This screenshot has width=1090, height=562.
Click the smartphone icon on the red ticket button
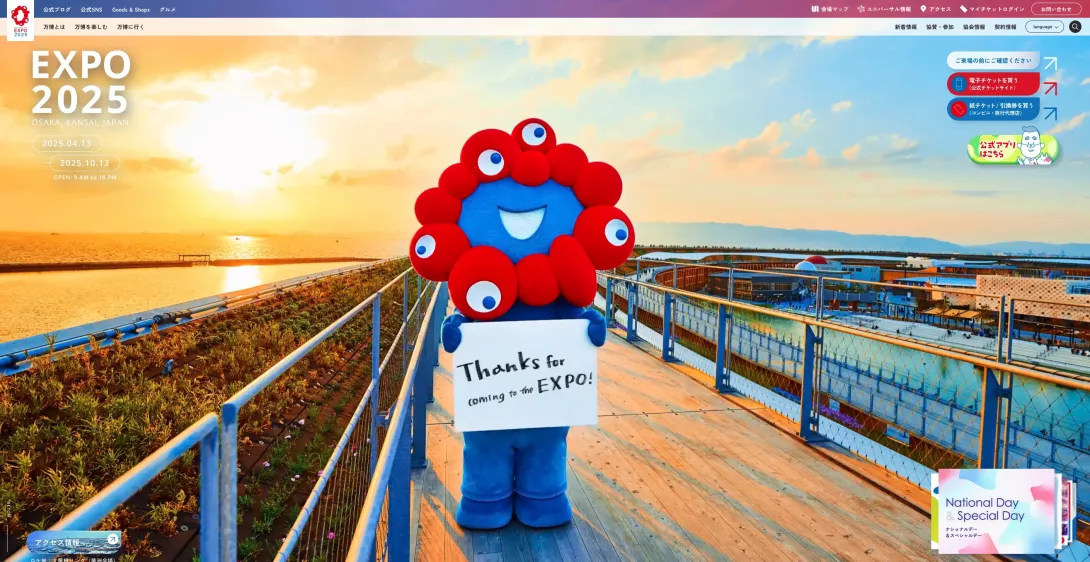[958, 84]
